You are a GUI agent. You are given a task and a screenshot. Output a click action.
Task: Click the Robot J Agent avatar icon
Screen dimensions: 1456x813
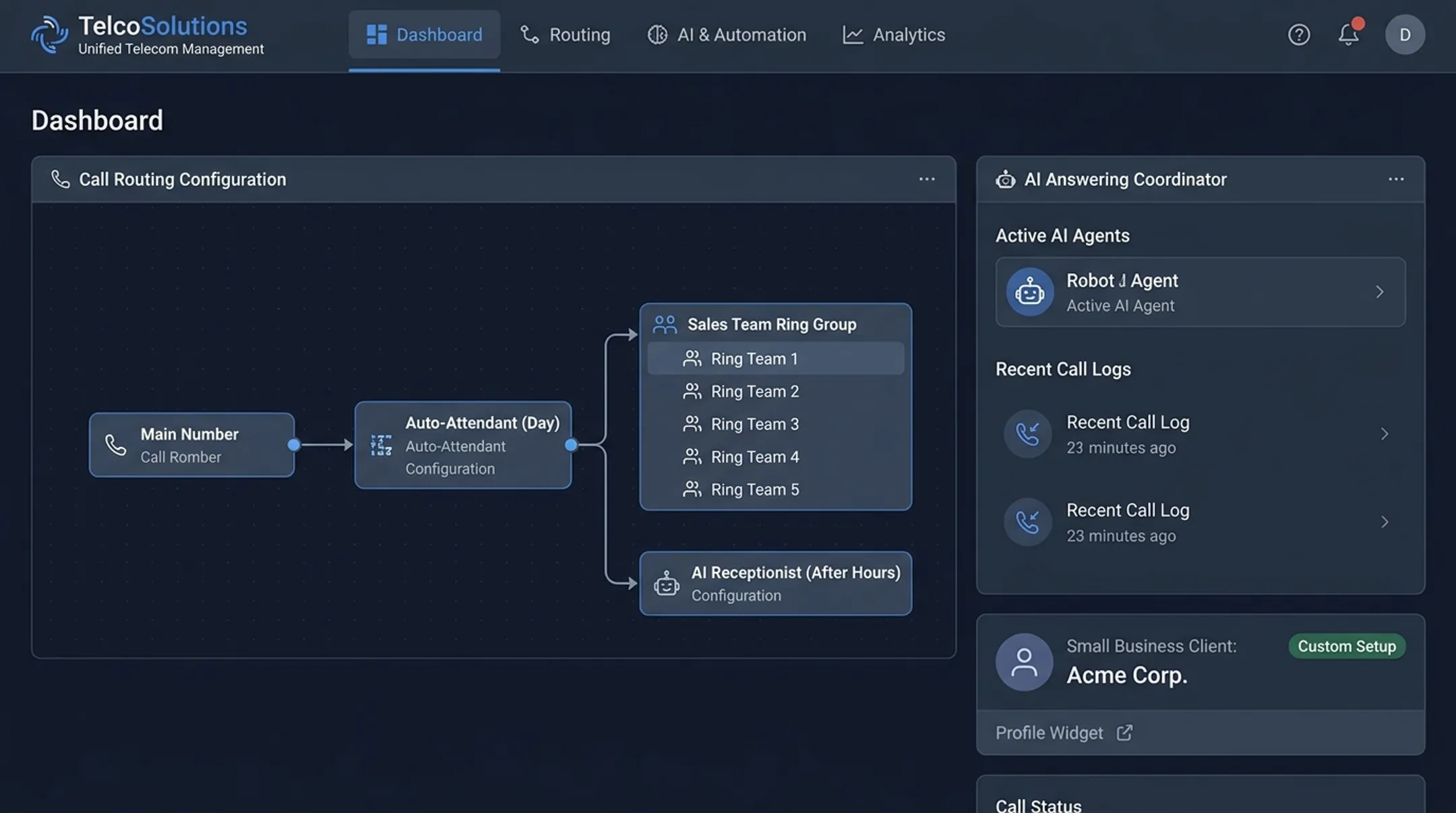[1029, 292]
